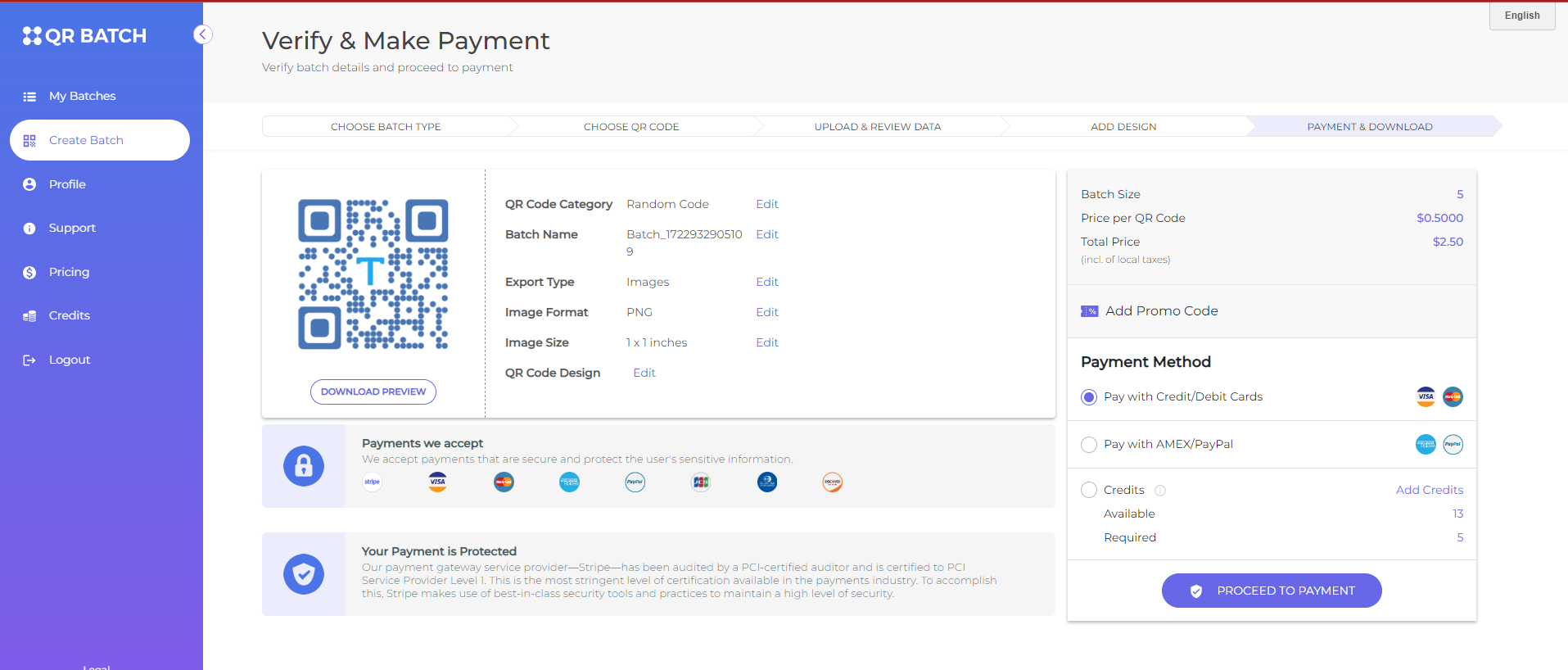Click the Diners Club card icon
Viewport: 1568px width, 670px height.
point(767,482)
